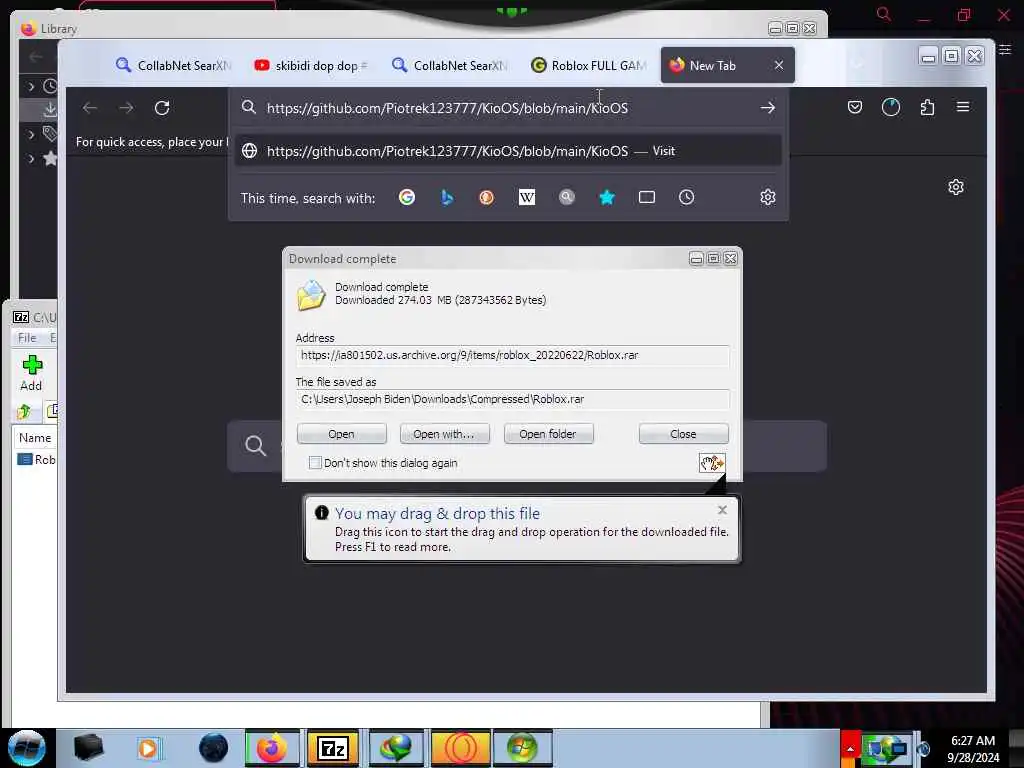
Task: Expand Bookmarks star item in Library sidebar
Action: point(31,159)
